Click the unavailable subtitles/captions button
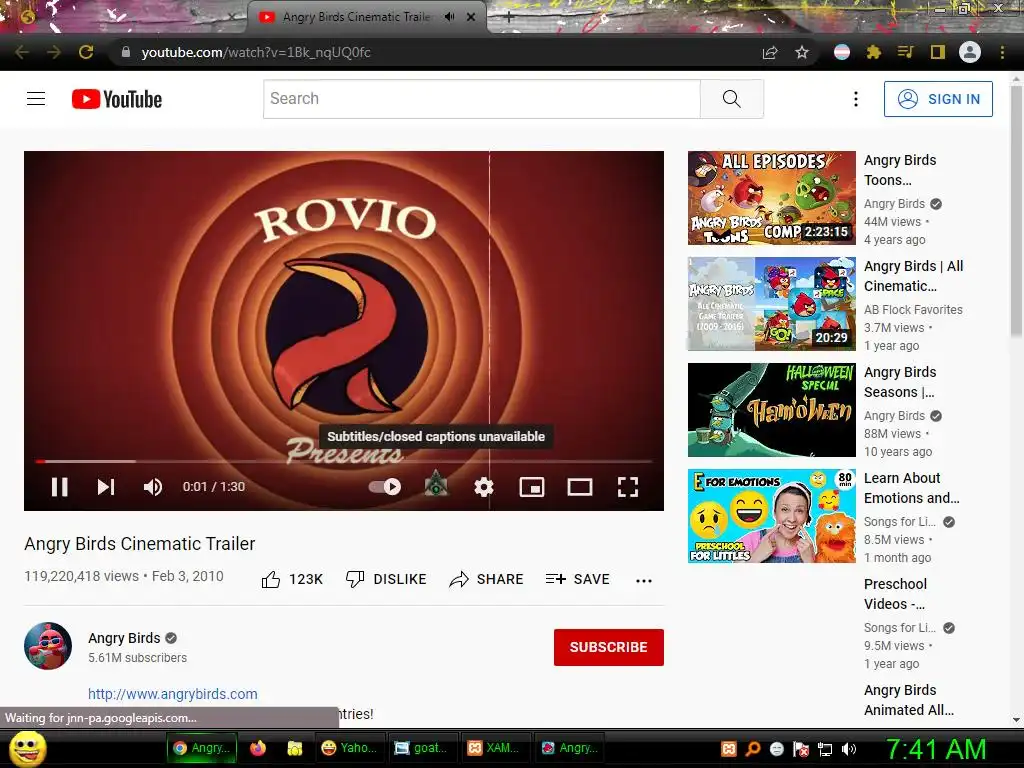1024x768 pixels. coord(436,485)
